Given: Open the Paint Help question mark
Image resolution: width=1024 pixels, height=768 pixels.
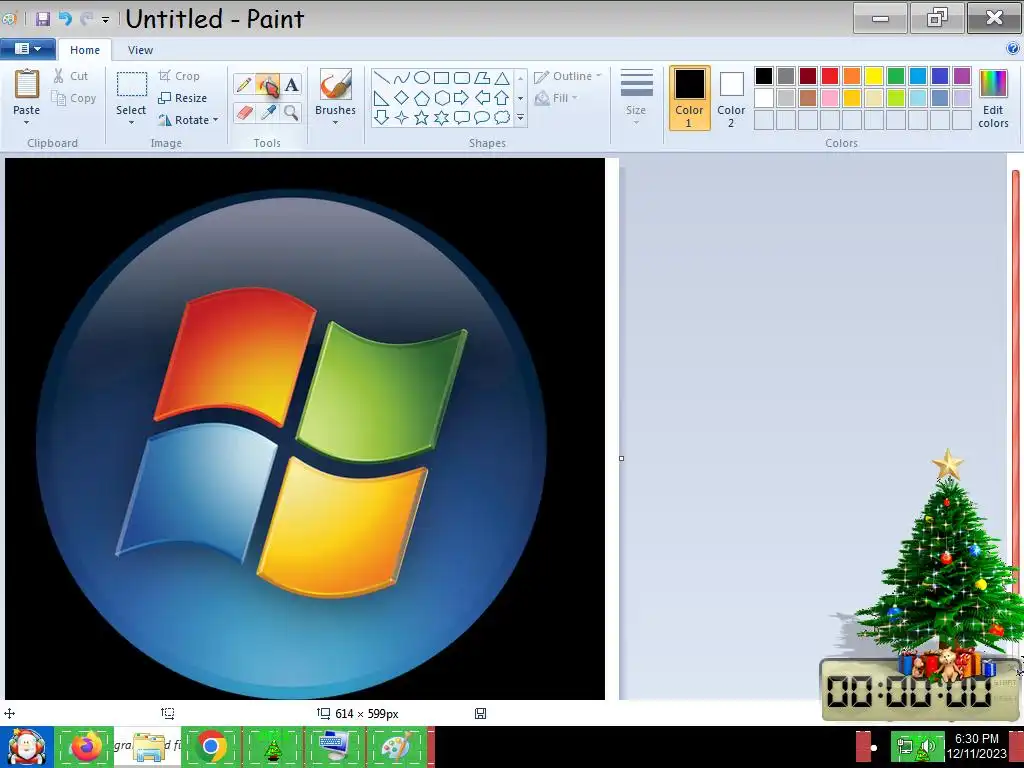Looking at the screenshot, I should (1013, 48).
